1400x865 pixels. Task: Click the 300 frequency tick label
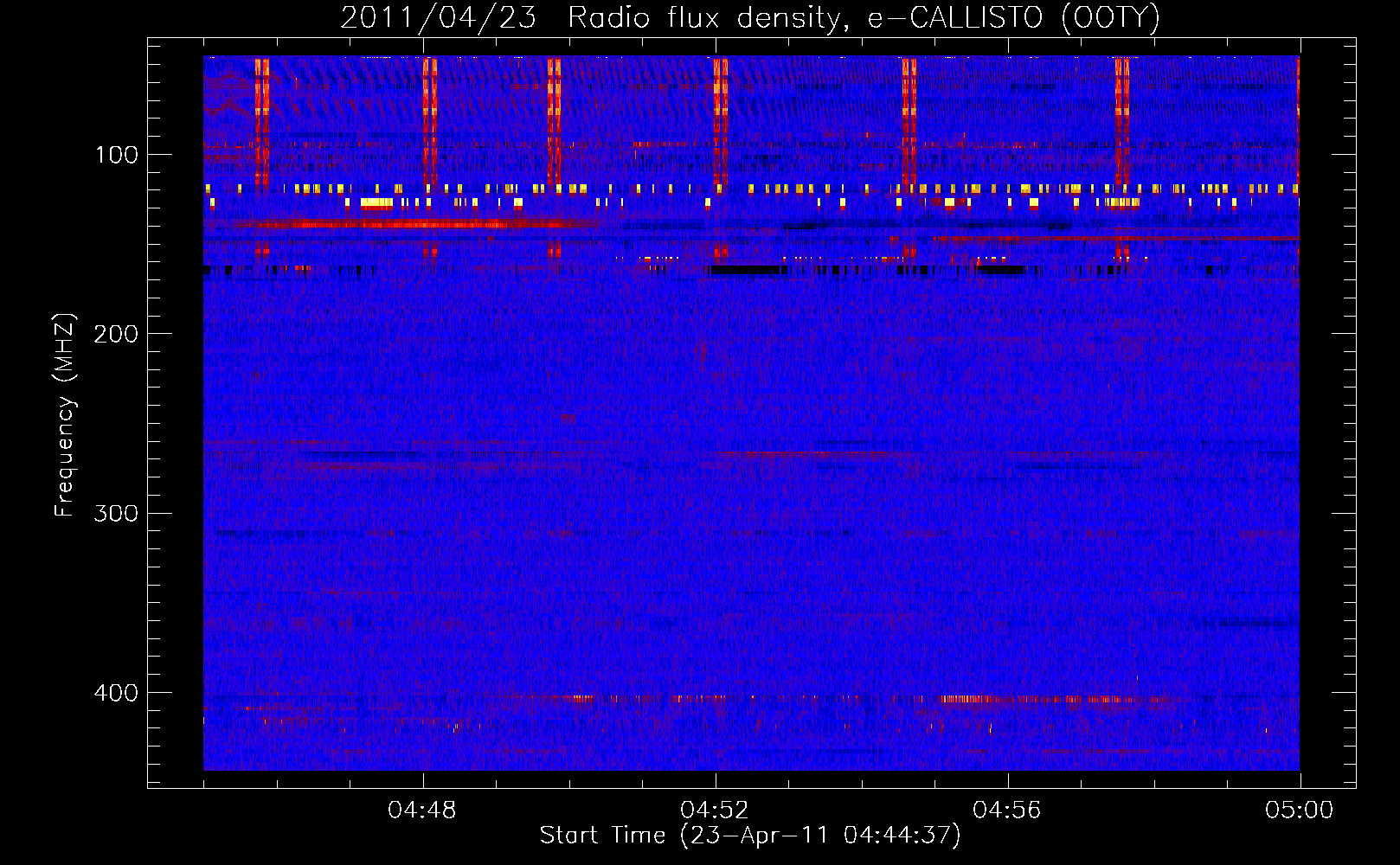pos(115,513)
